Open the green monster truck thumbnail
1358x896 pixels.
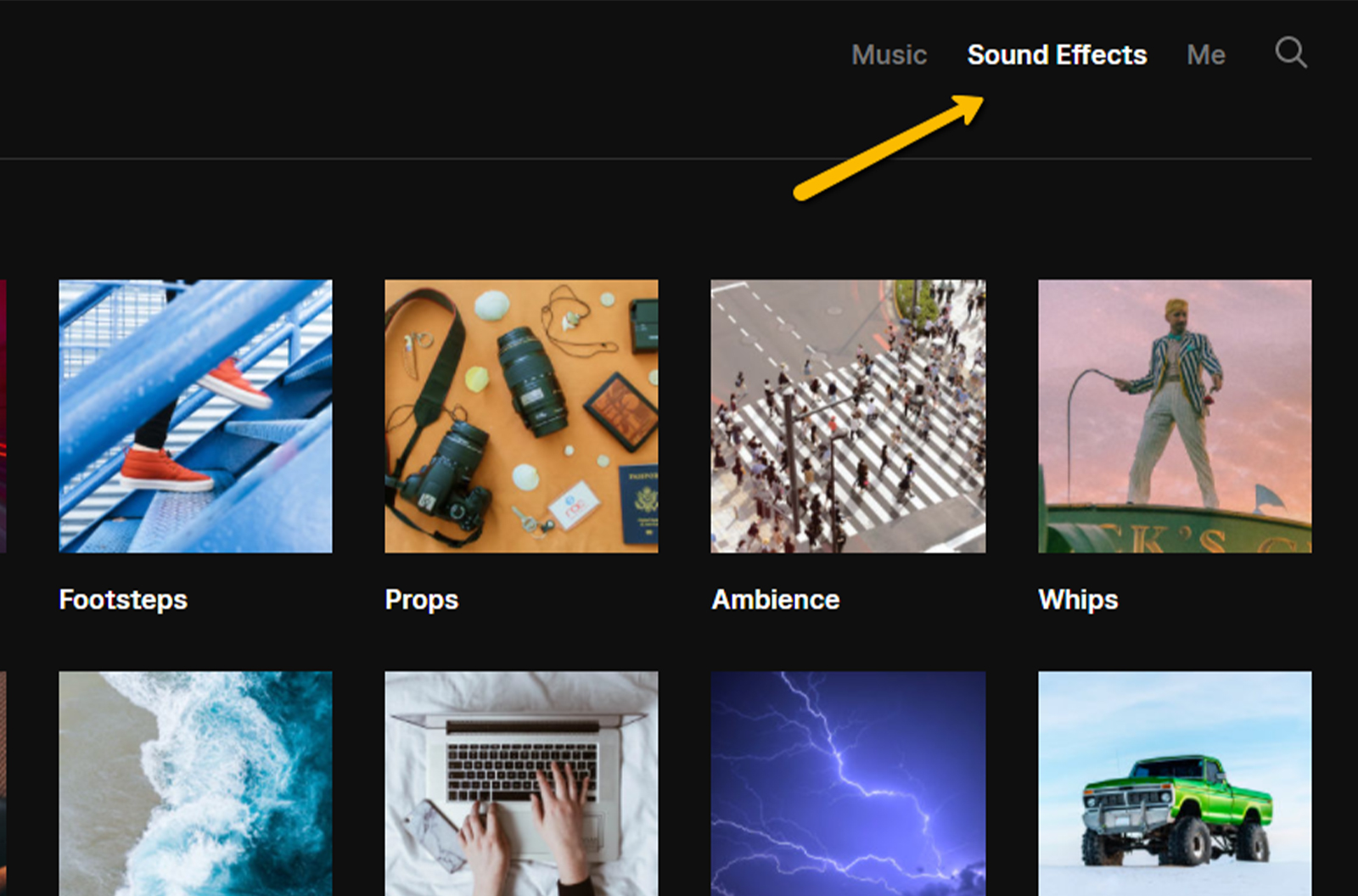(1175, 783)
